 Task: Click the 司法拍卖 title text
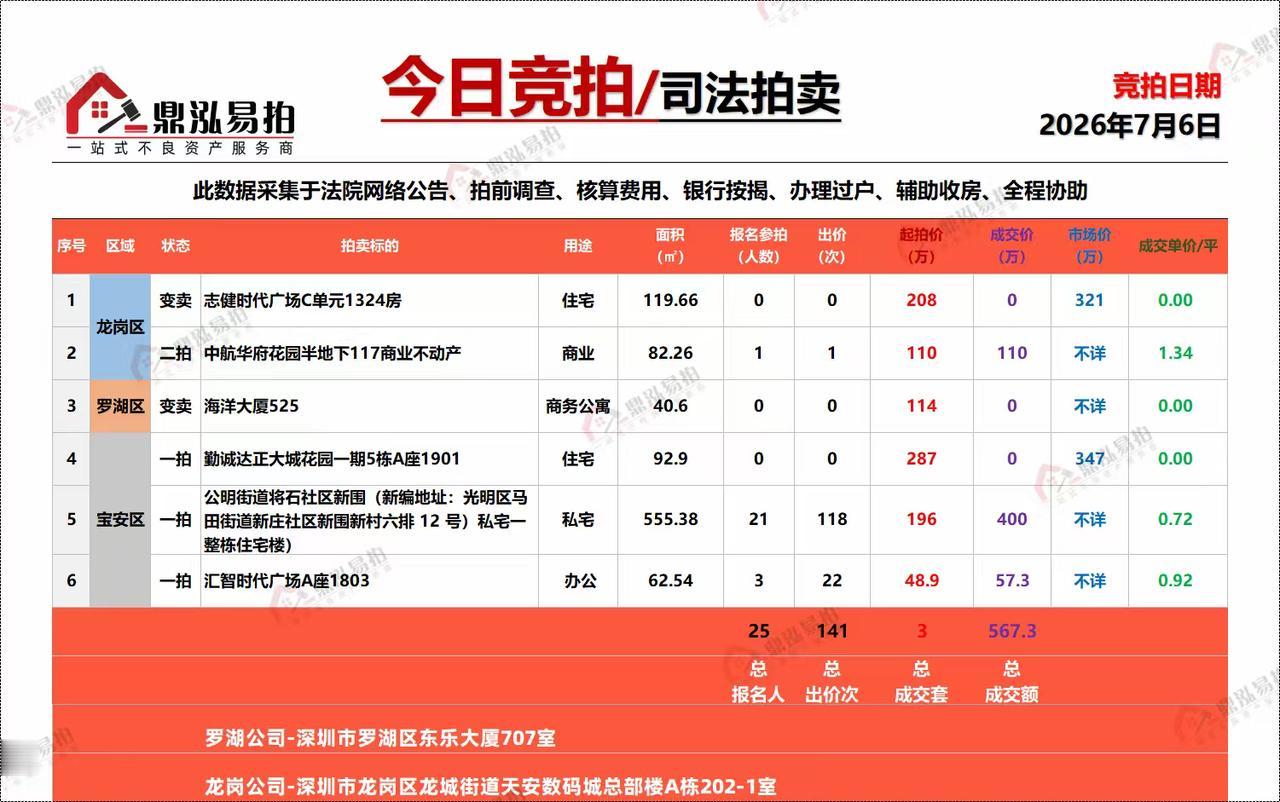[748, 93]
